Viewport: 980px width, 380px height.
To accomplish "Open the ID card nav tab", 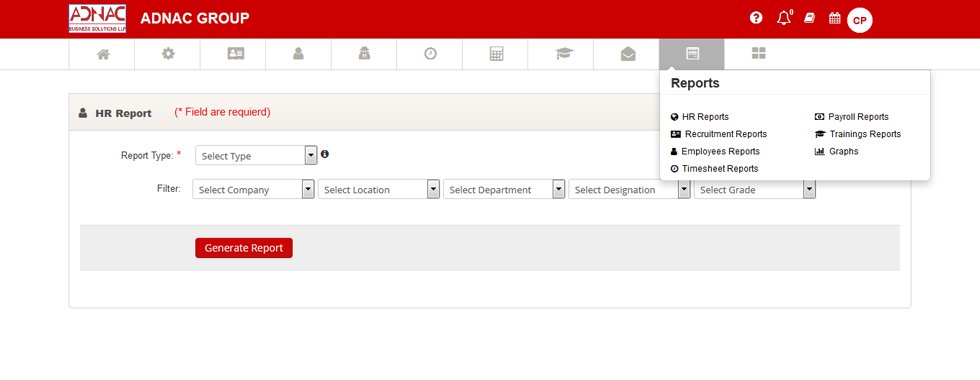I will [233, 54].
